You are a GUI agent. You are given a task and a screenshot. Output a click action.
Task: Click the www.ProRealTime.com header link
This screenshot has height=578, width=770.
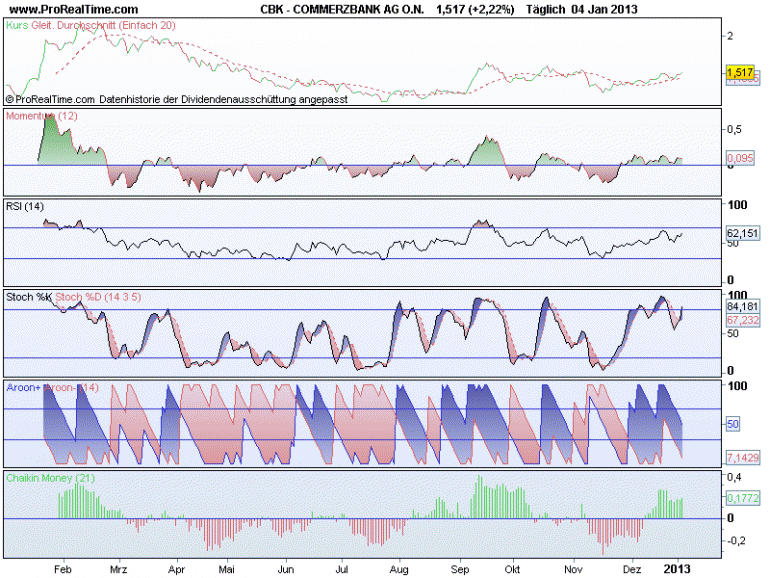[x=74, y=9]
